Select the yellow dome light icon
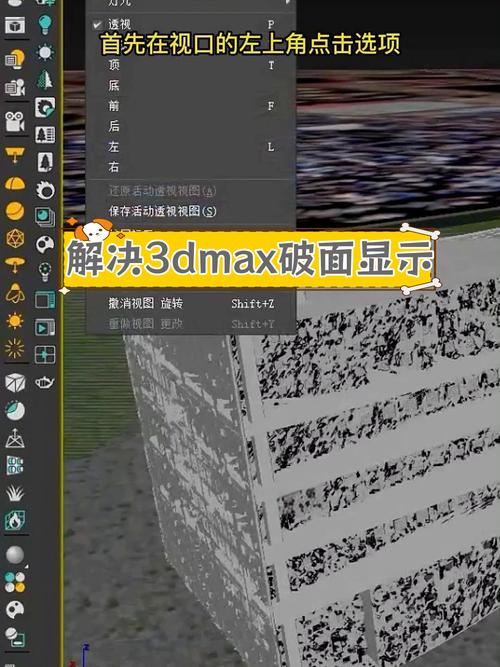500x667 pixels. coord(15,184)
